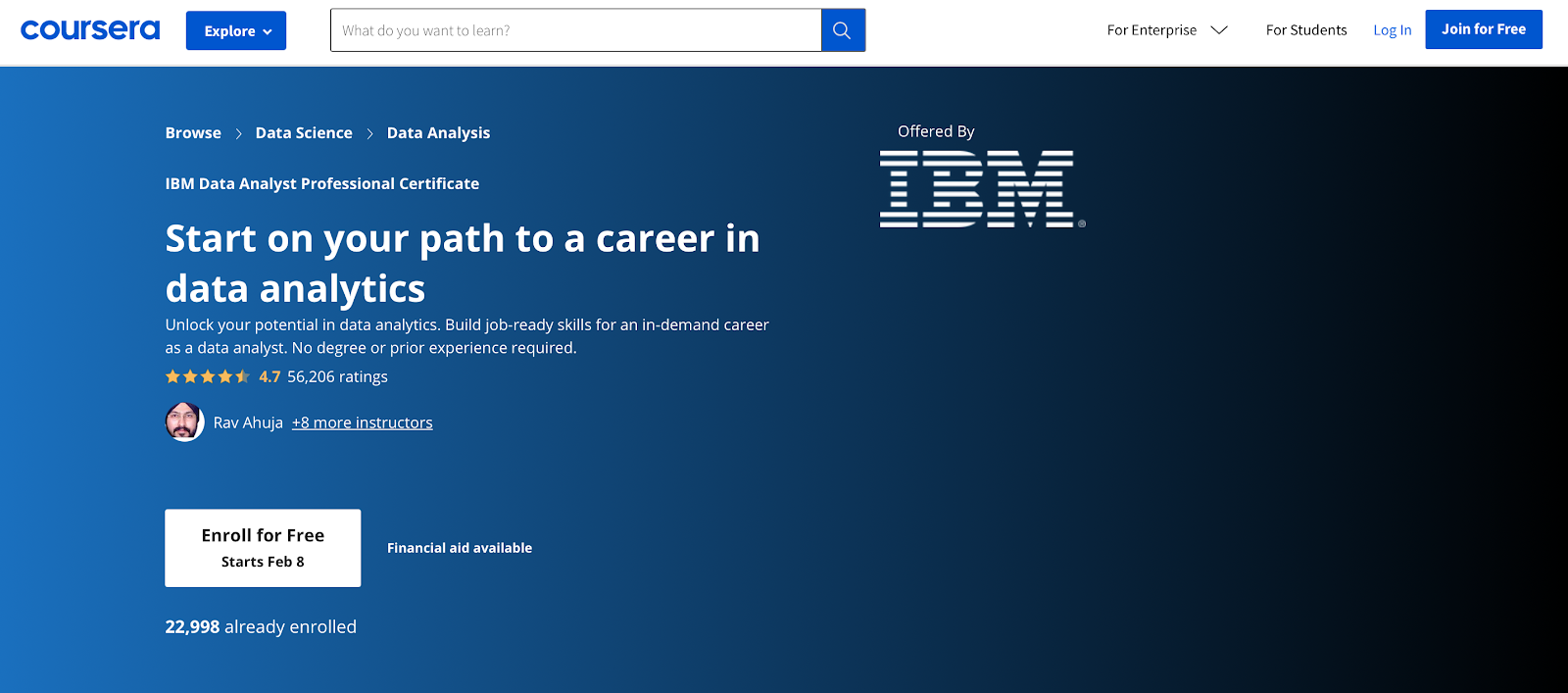Click 'IBM Data Analyst Professional Certificate' title
The height and width of the screenshot is (693, 1568).
pyautogui.click(x=322, y=183)
